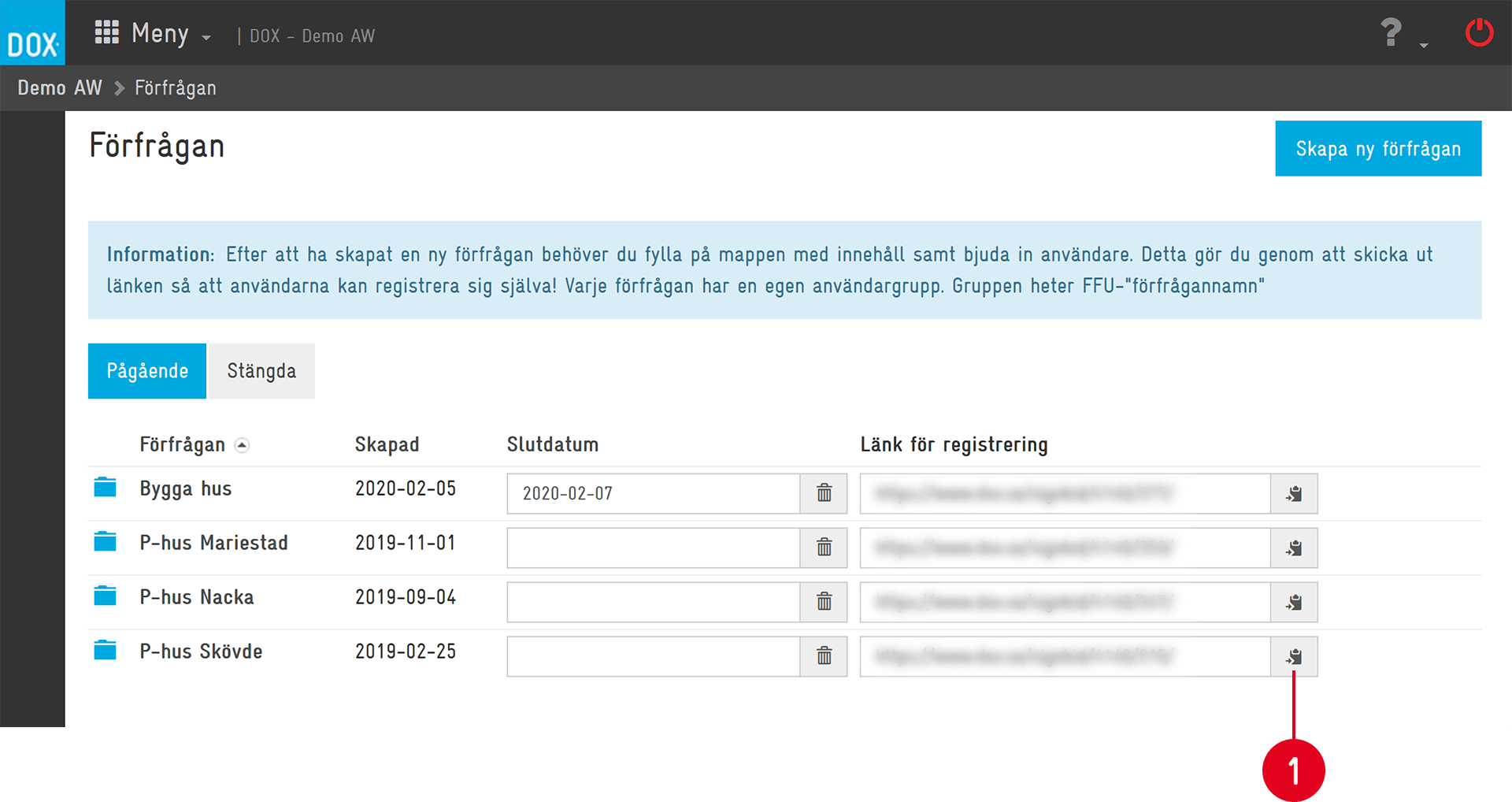
Task: Click registration link field for Bygga hus
Action: point(1065,493)
